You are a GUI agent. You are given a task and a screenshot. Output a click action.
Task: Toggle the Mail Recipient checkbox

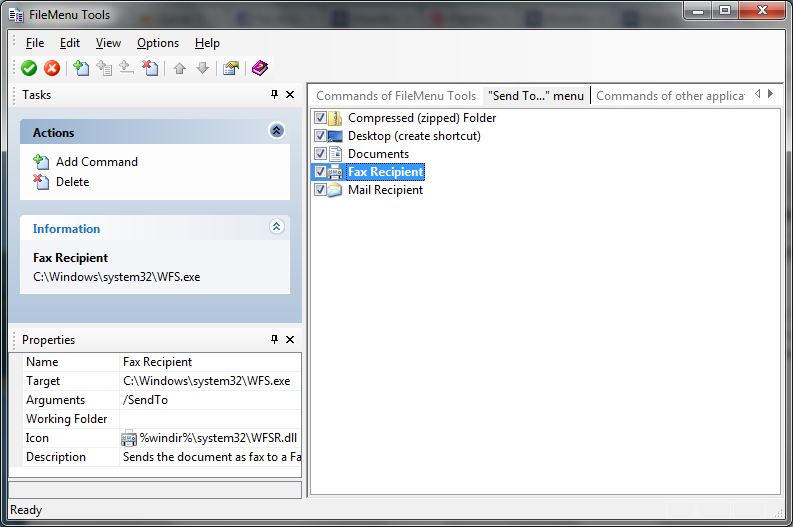coord(320,190)
